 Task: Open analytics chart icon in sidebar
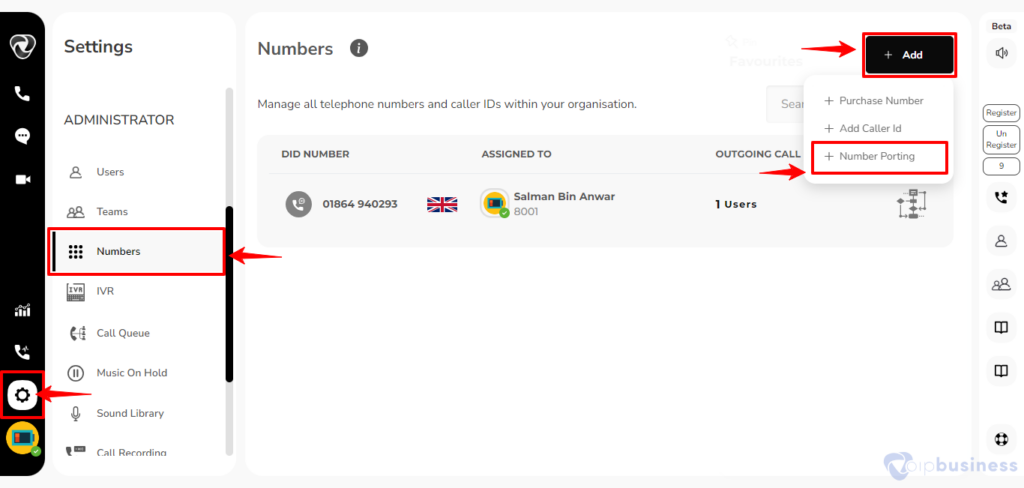coord(22,310)
